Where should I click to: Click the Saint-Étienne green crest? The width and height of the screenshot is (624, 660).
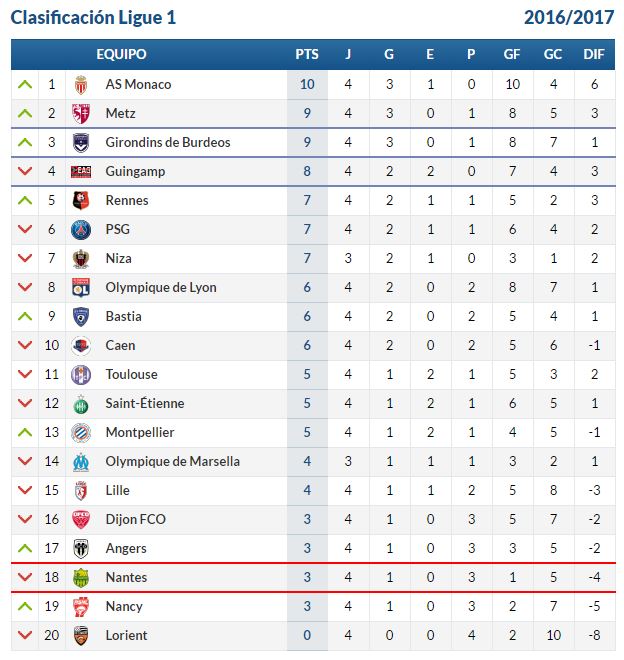81,404
